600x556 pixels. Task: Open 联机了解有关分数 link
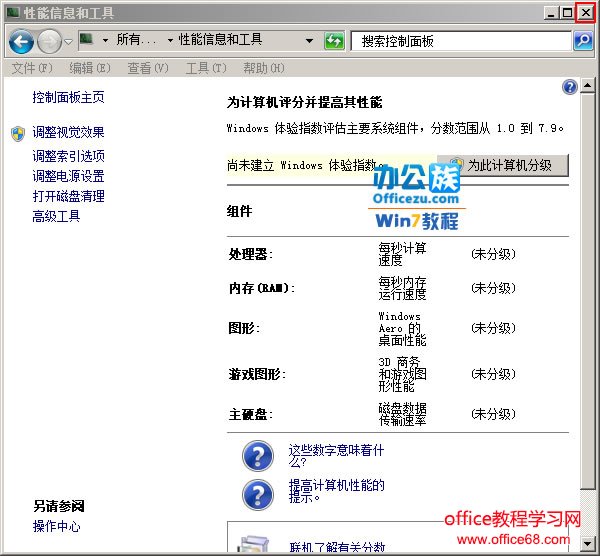click(x=337, y=547)
